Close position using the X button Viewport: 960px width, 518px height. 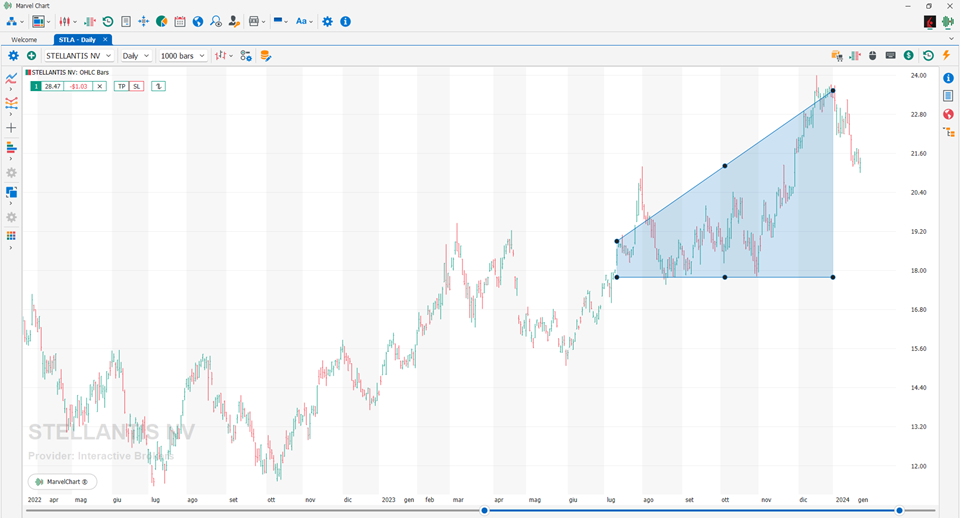(100, 86)
